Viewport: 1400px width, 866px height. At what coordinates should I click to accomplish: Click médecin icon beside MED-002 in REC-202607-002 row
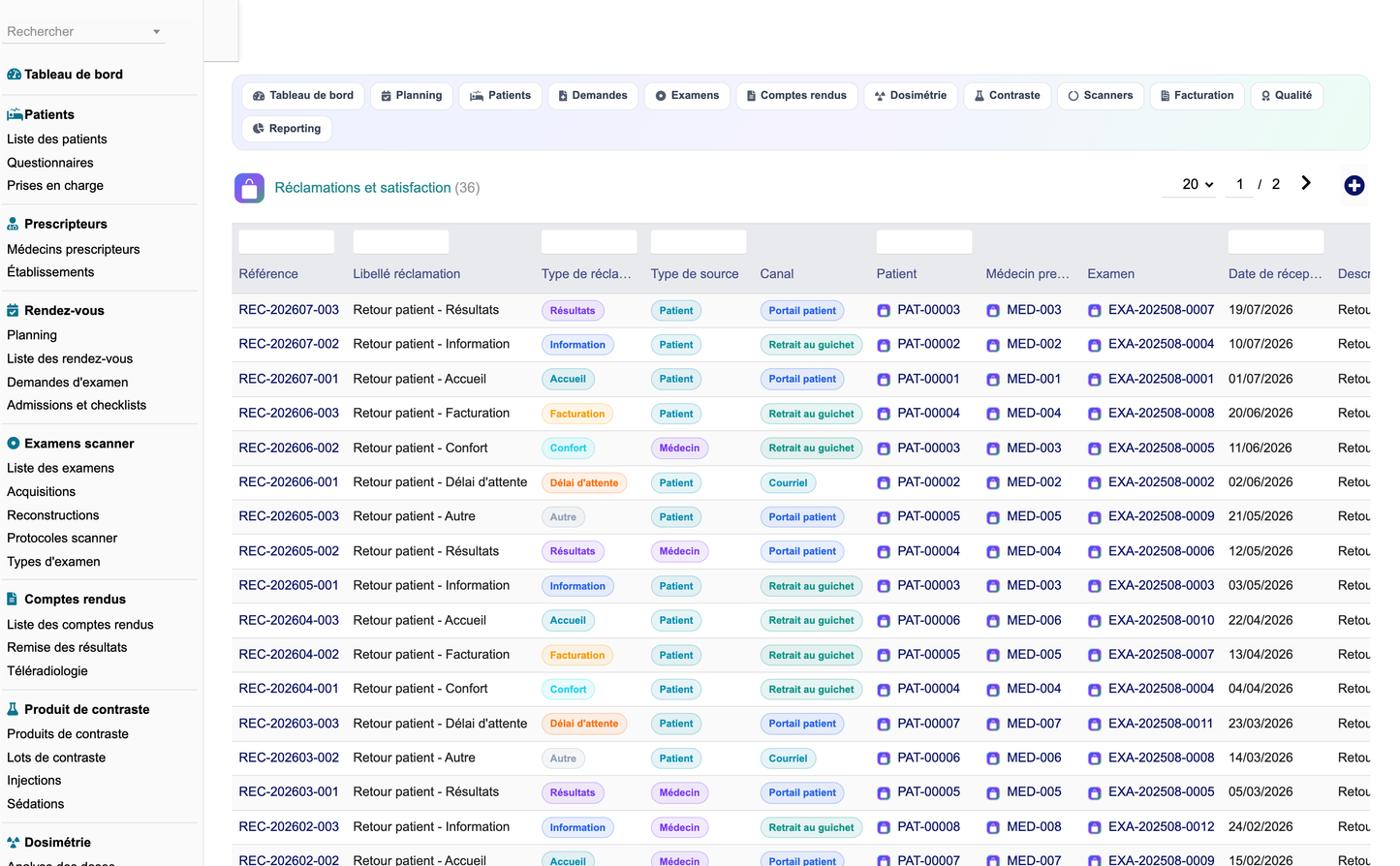tap(993, 345)
